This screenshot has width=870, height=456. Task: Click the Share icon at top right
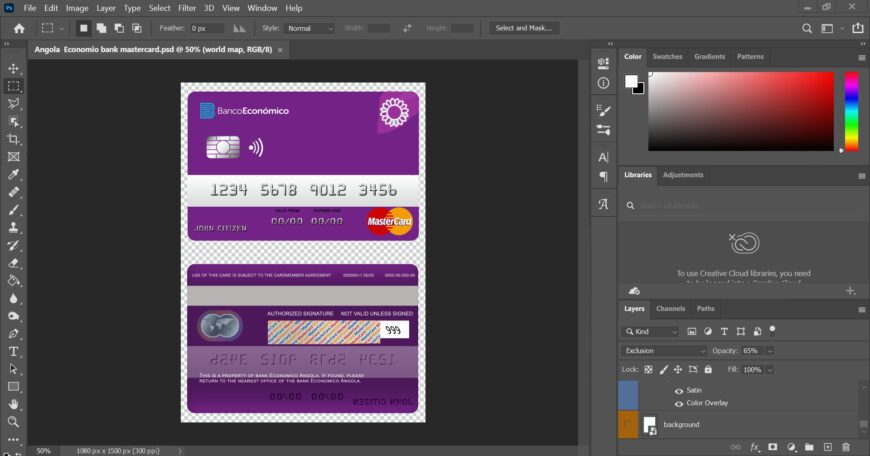pos(858,28)
